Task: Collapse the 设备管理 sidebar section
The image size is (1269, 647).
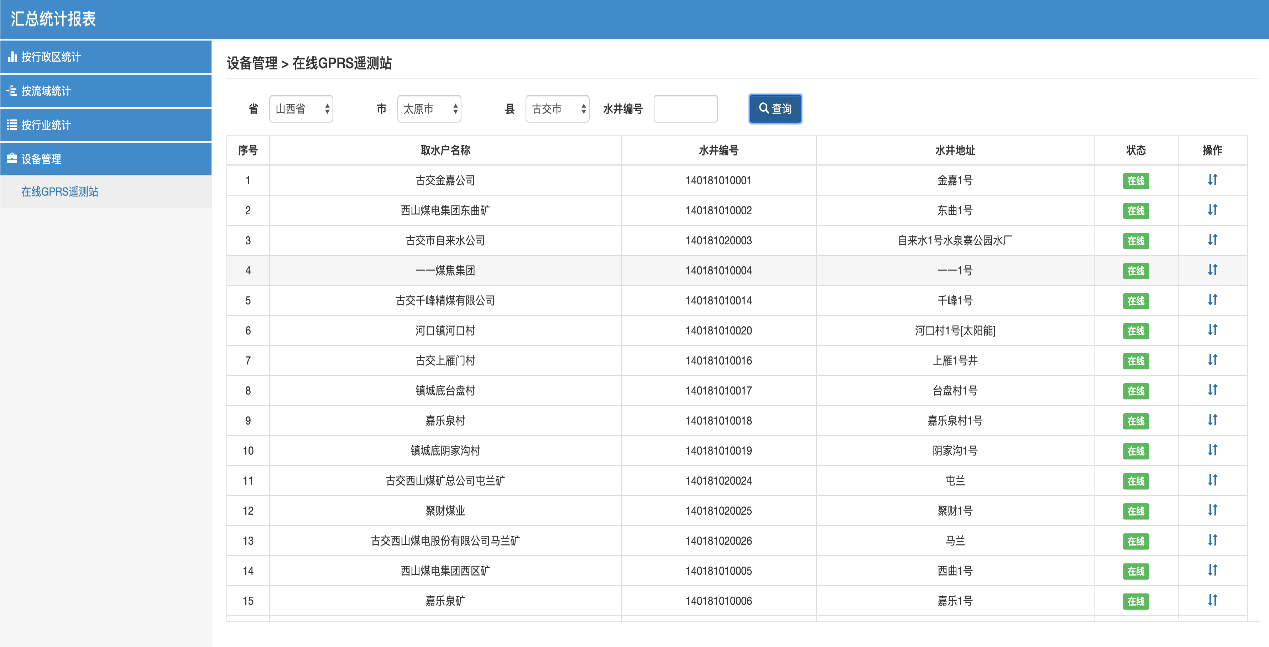Action: pos(105,159)
